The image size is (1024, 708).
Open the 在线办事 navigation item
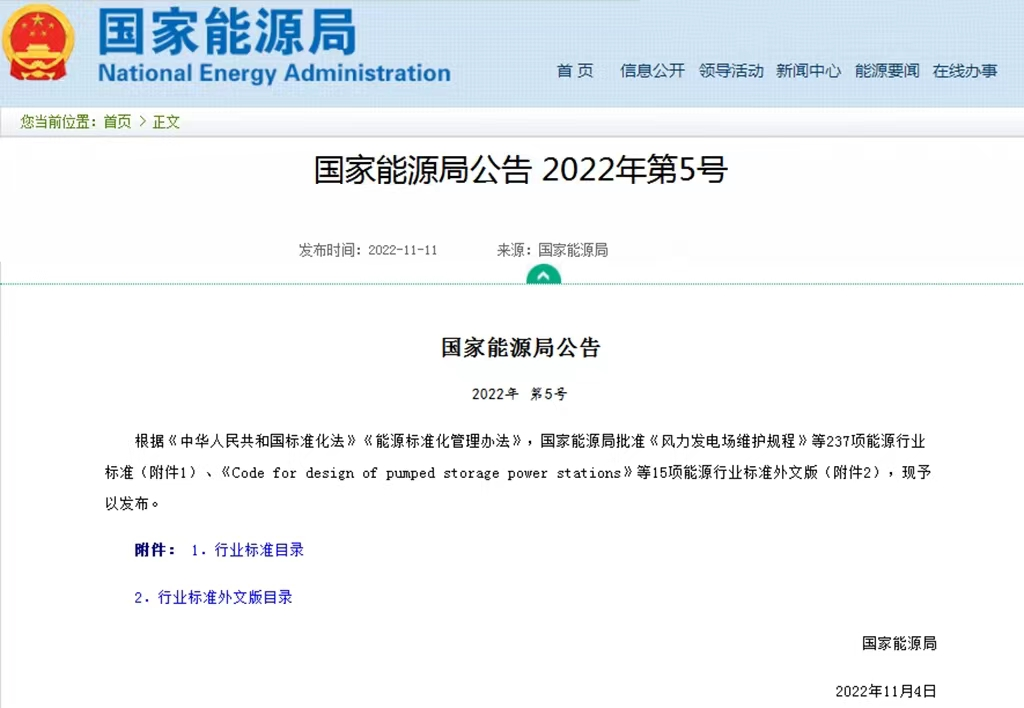965,71
